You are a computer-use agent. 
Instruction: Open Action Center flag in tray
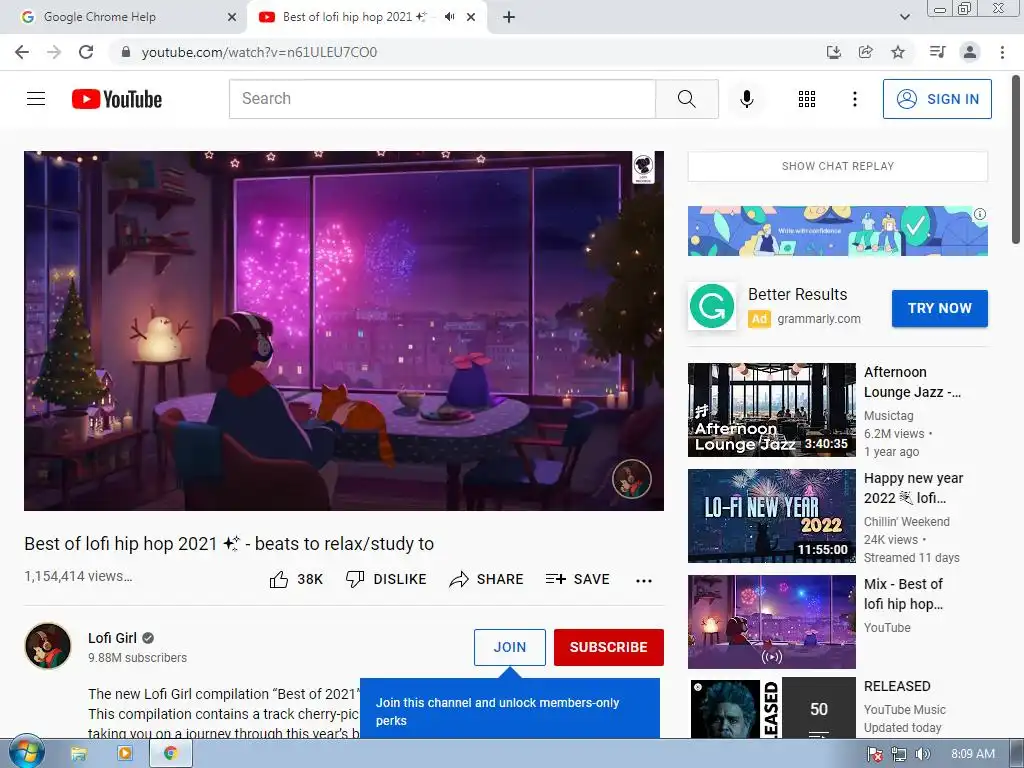(x=875, y=754)
